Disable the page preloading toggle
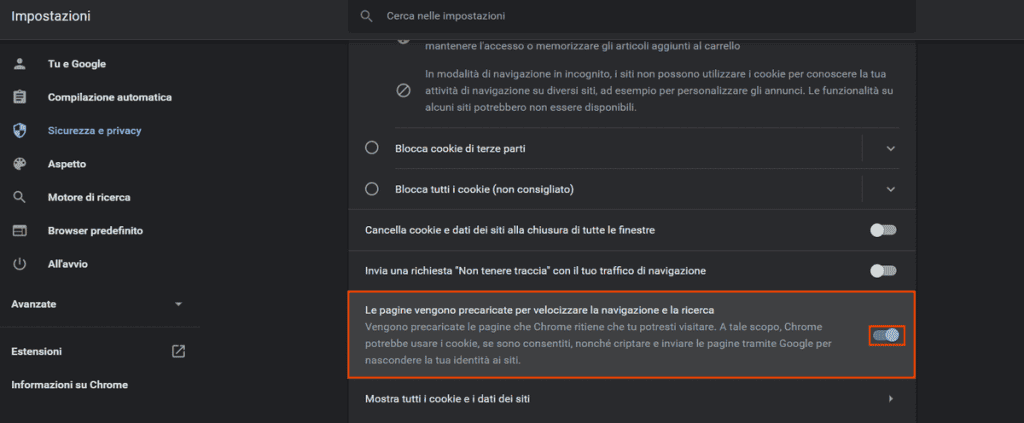 (887, 335)
